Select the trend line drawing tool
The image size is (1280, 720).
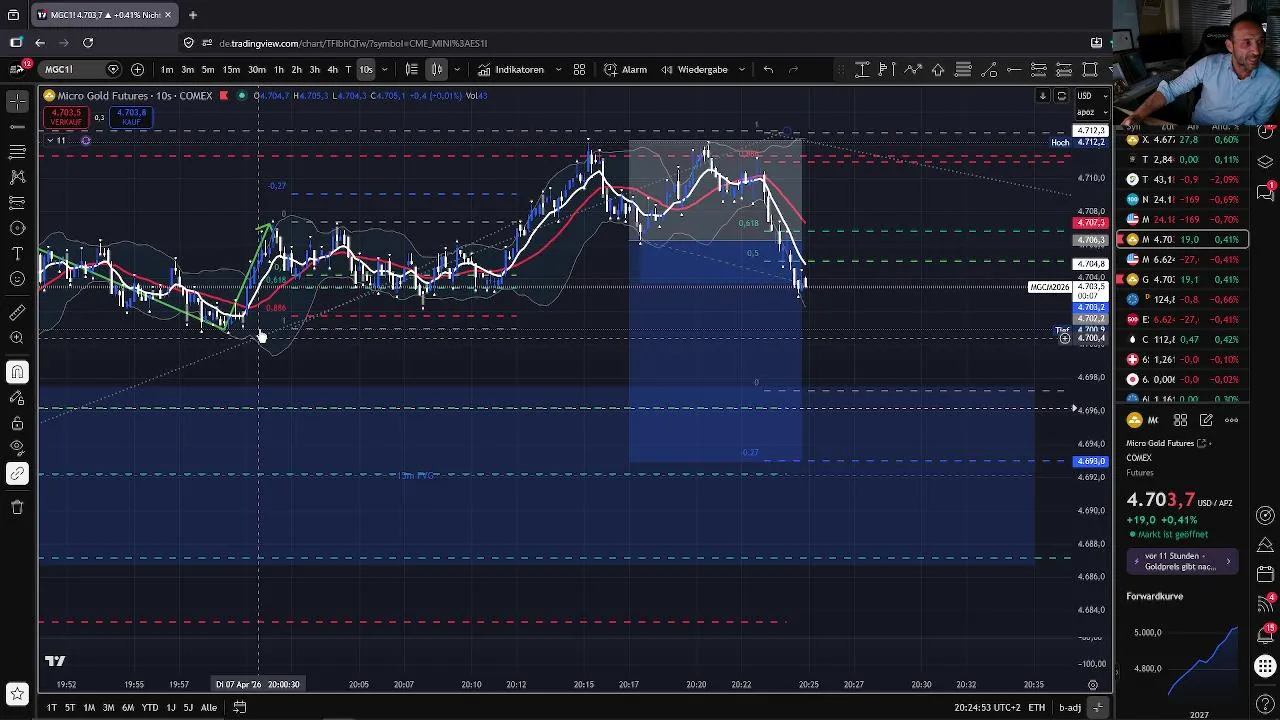pyautogui.click(x=17, y=126)
